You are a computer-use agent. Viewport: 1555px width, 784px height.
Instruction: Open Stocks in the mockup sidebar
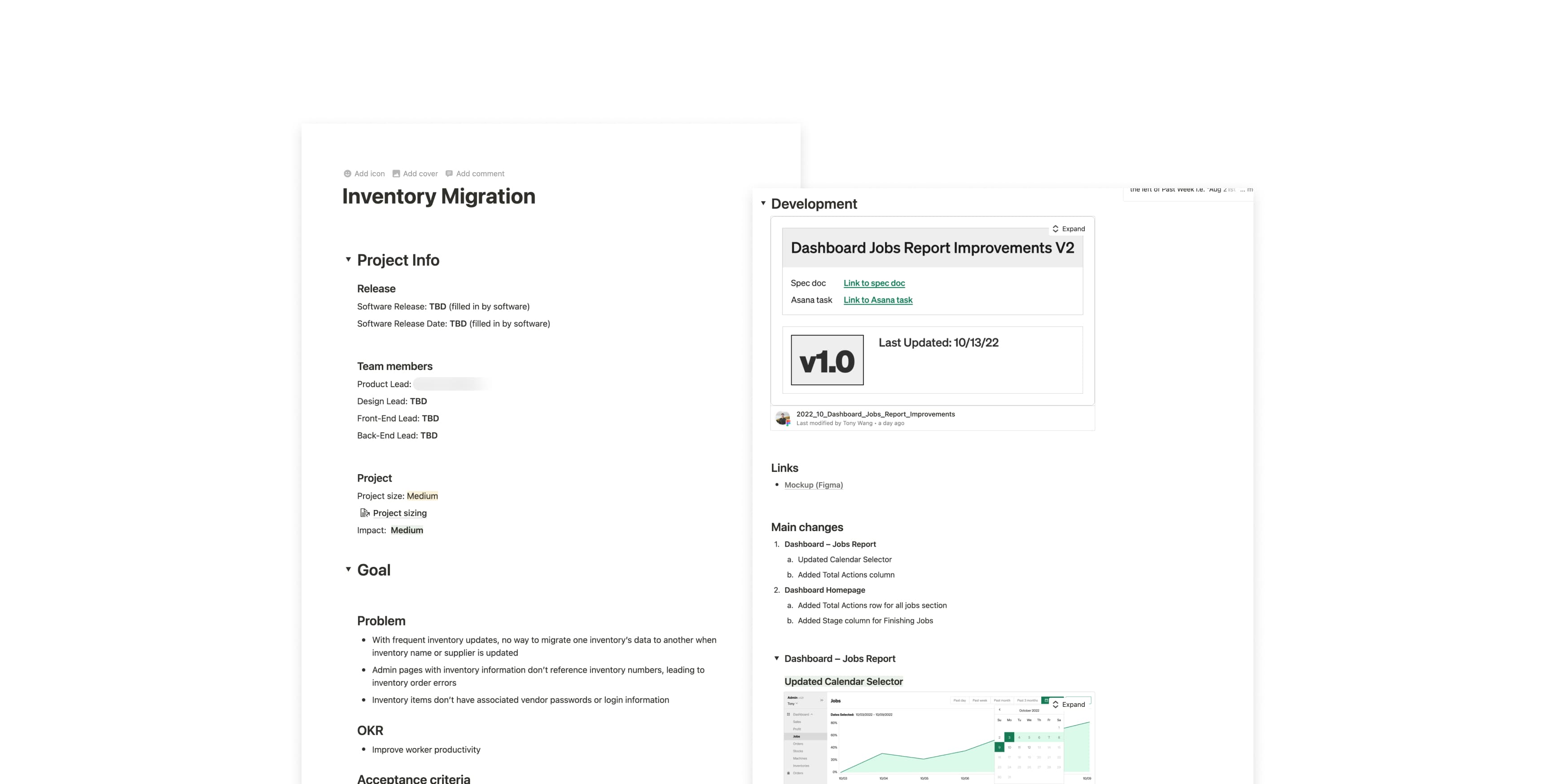point(798,751)
